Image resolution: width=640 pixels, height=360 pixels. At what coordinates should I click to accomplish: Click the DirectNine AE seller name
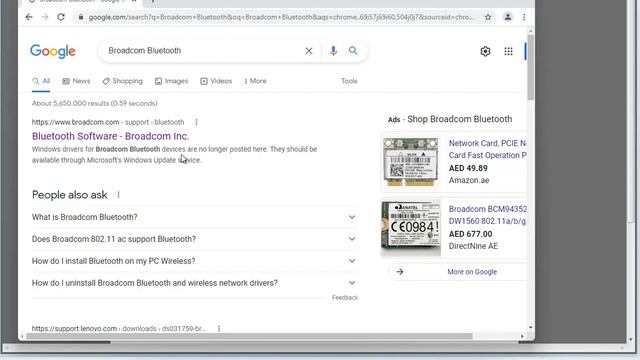(473, 246)
